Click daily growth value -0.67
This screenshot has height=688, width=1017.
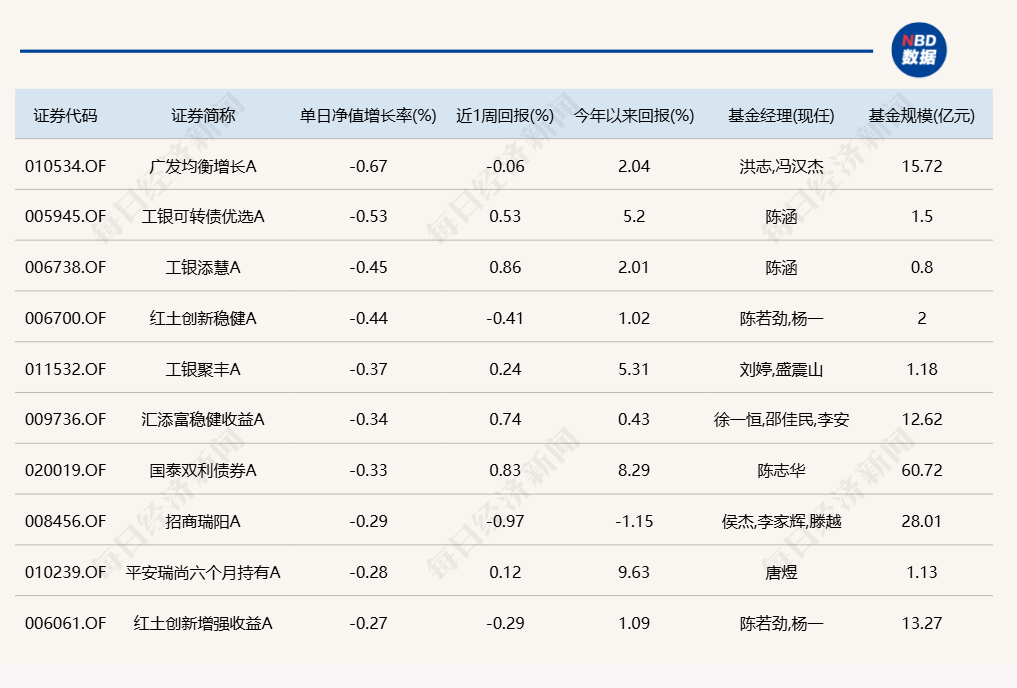[x=368, y=166]
